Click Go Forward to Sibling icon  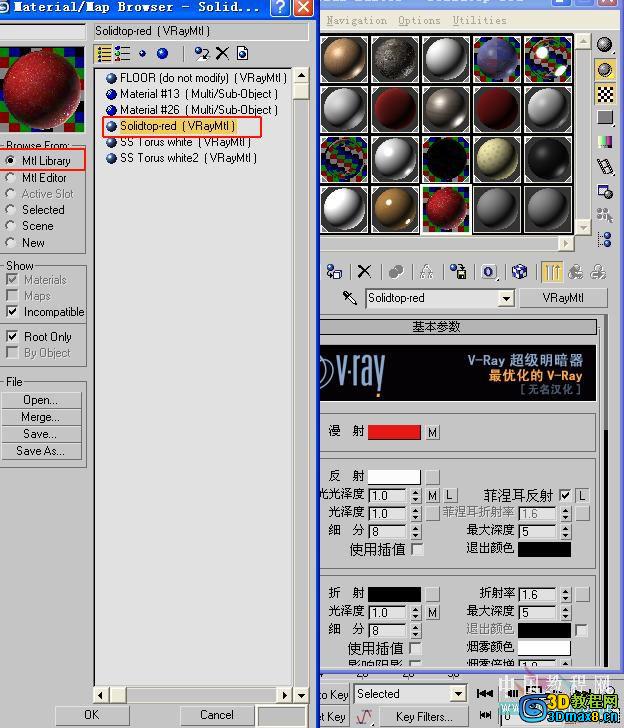point(598,272)
